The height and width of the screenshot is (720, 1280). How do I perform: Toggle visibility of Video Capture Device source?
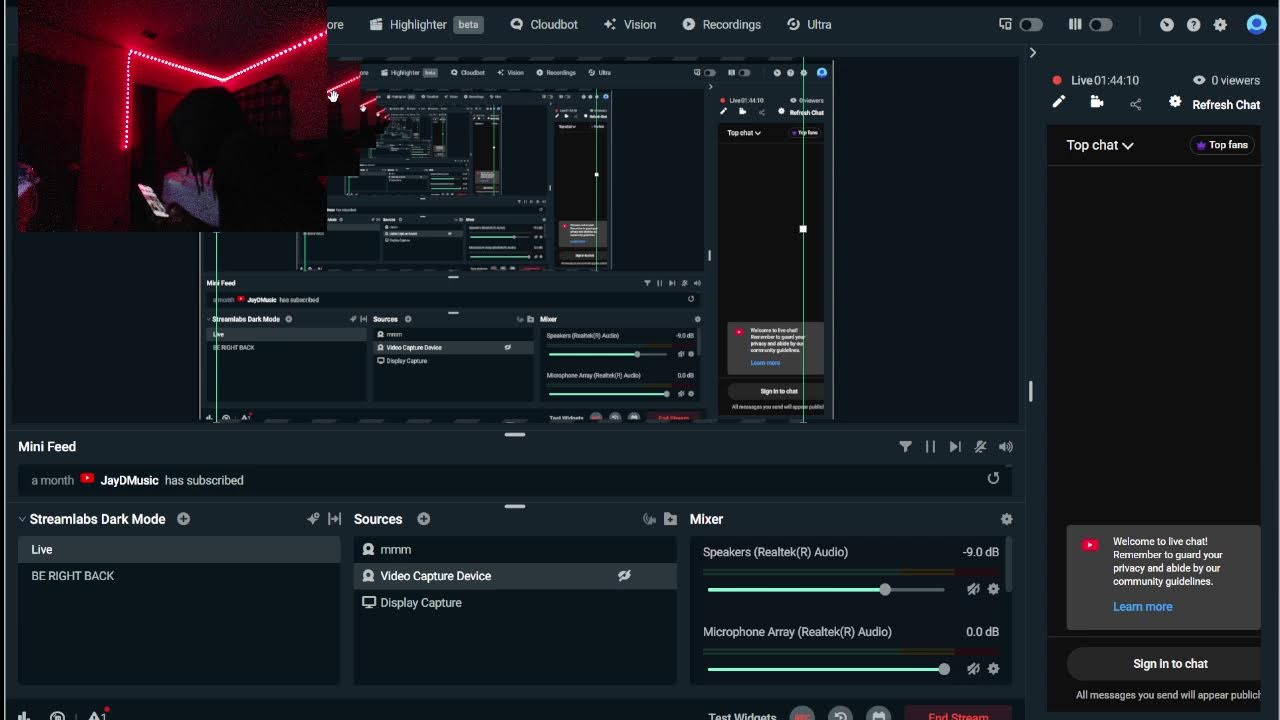(x=624, y=576)
